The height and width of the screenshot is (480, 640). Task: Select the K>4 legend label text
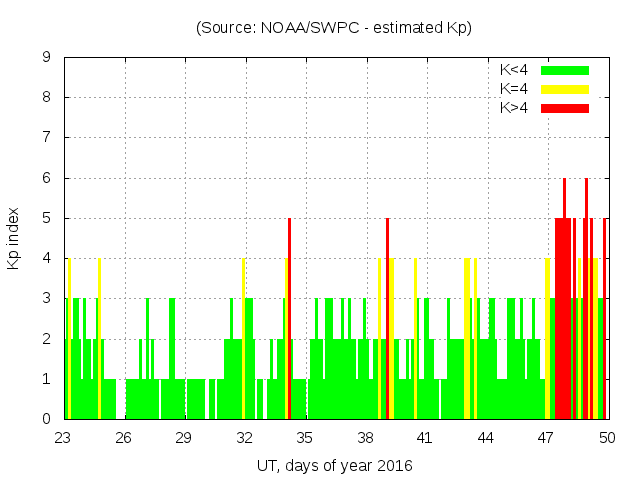point(515,108)
